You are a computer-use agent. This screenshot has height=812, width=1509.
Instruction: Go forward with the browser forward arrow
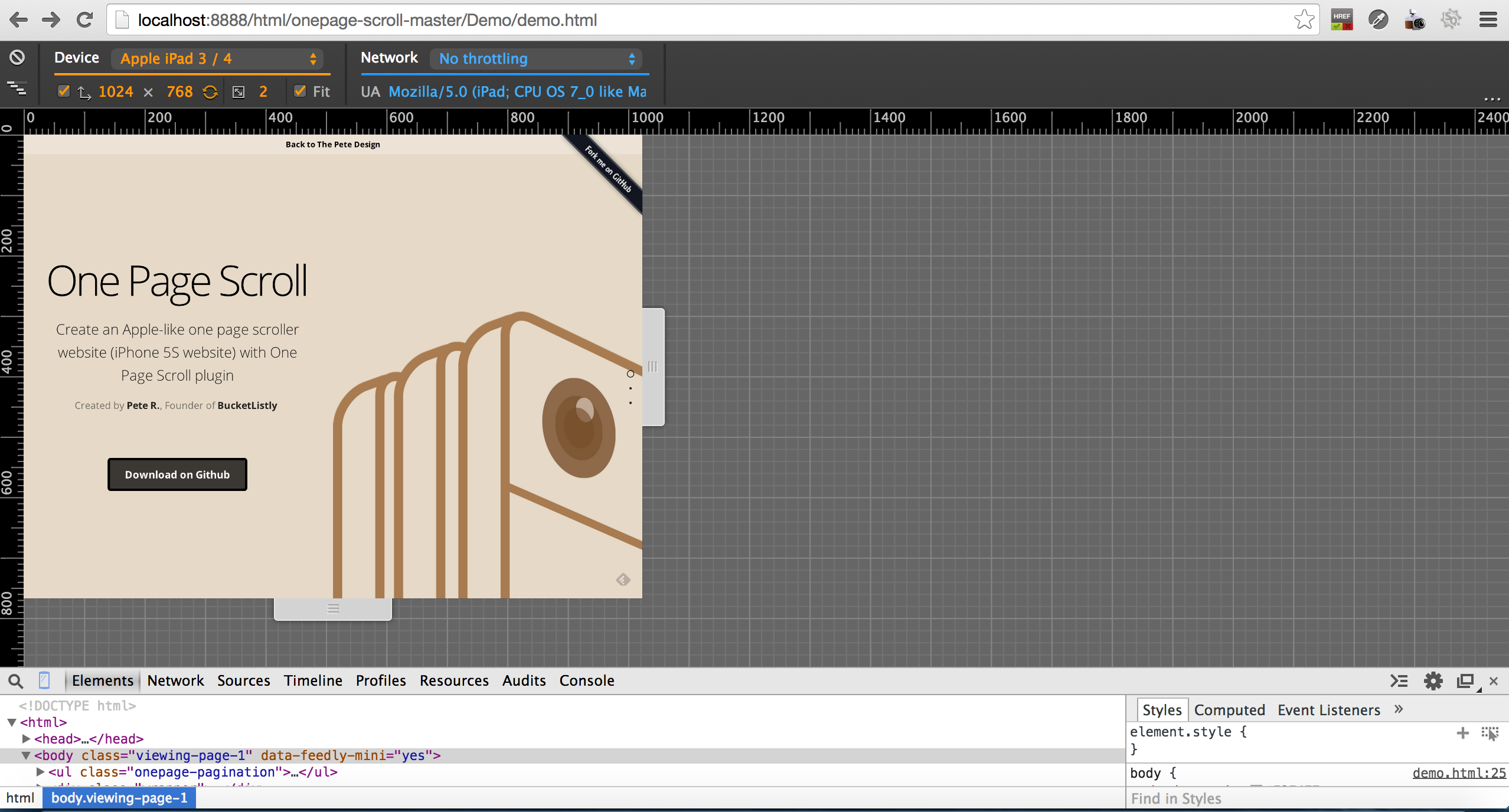point(51,20)
